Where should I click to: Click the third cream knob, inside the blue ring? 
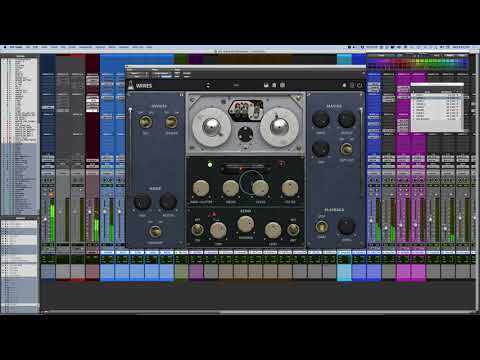[260, 188]
